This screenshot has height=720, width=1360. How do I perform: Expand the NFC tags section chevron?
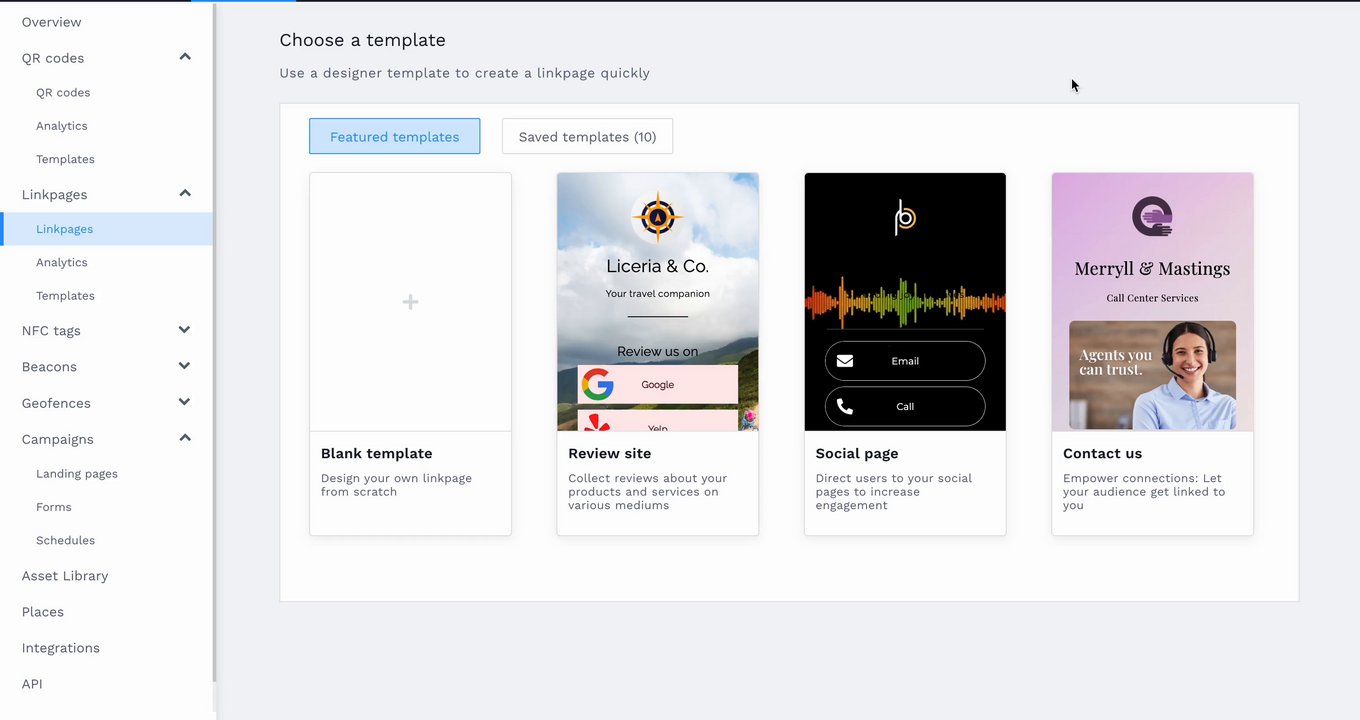click(x=185, y=330)
